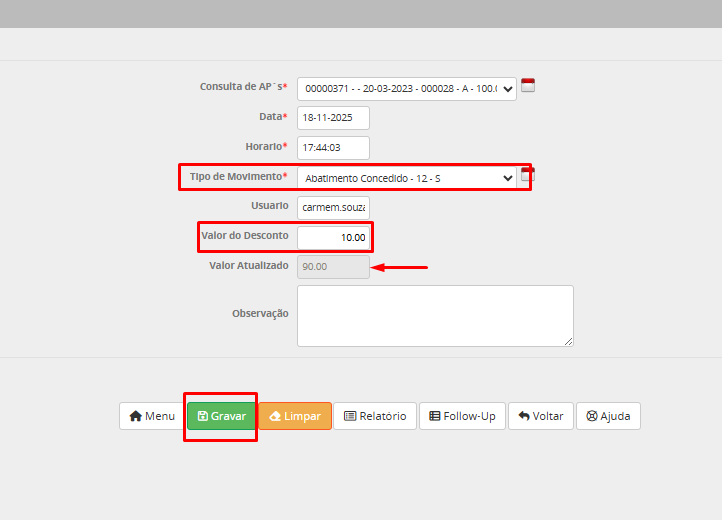
Task: Click the lifebuoy icon on Ajuda button
Action: [x=592, y=416]
